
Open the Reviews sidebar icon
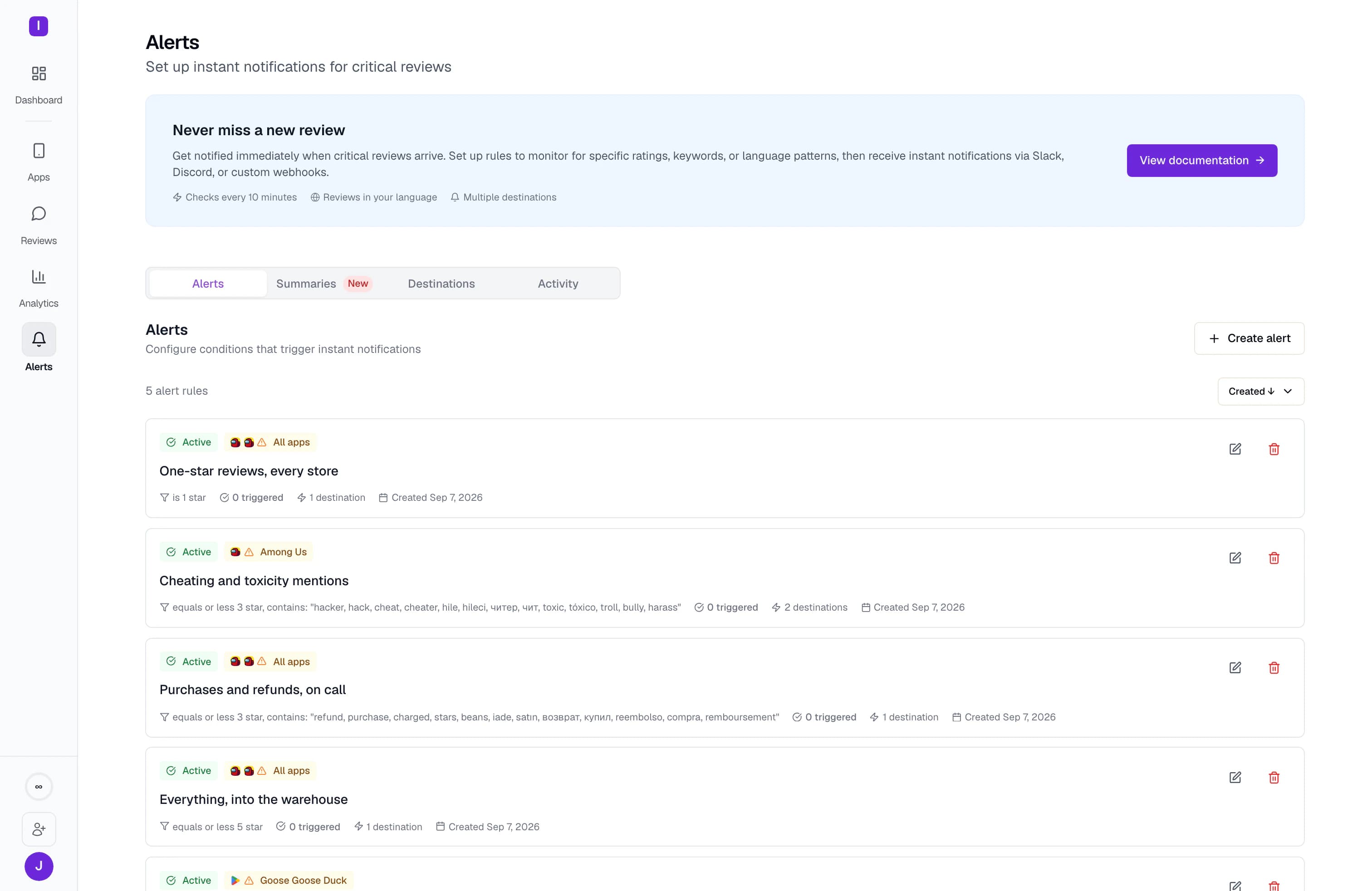tap(39, 214)
